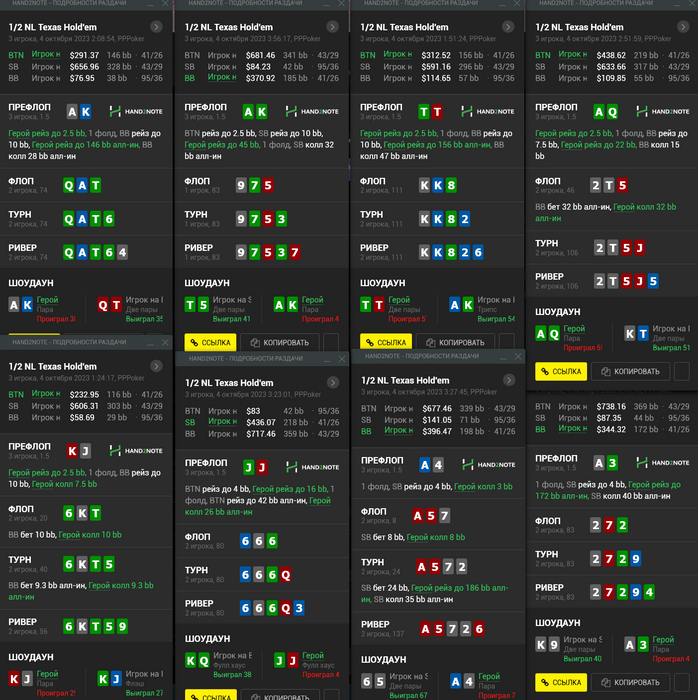Click green SB player name in 3:23:01 window
Viewport: 698px width, 700px height.
pos(222,421)
